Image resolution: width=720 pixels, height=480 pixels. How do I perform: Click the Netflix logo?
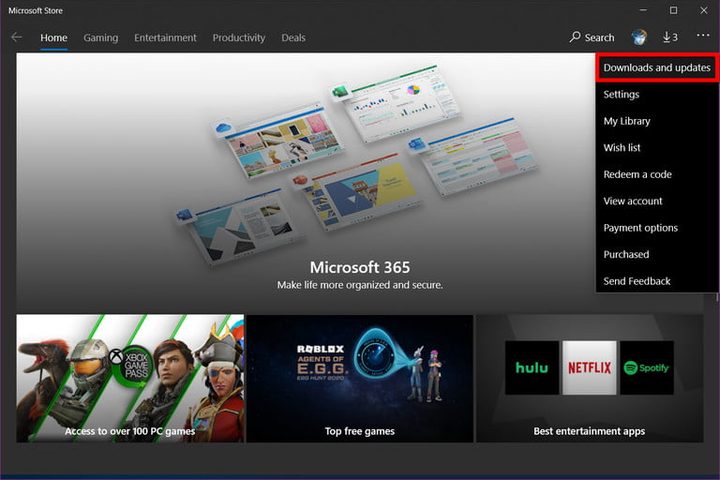click(590, 367)
